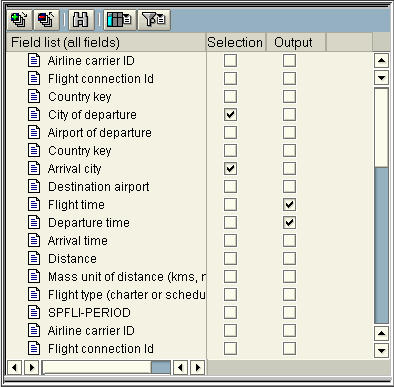Screen dimensions: 394x387
Task: Click the left arrow of horizontal scrollbar
Action: tap(14, 367)
